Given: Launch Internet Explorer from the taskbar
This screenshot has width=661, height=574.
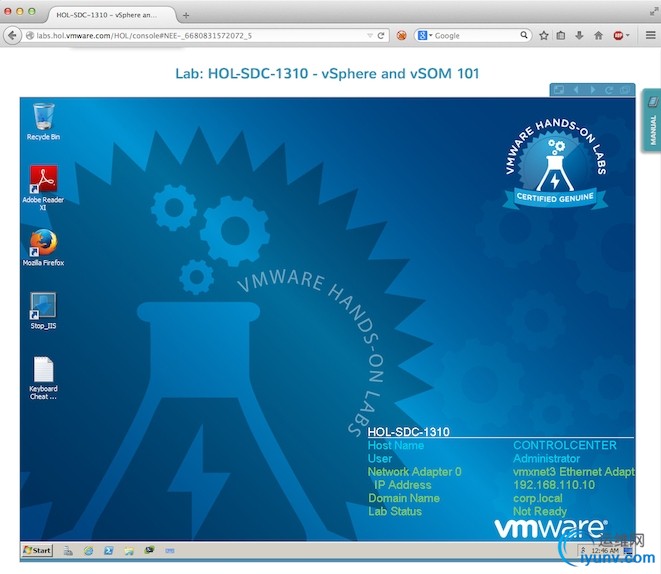Looking at the screenshot, I should pos(89,550).
